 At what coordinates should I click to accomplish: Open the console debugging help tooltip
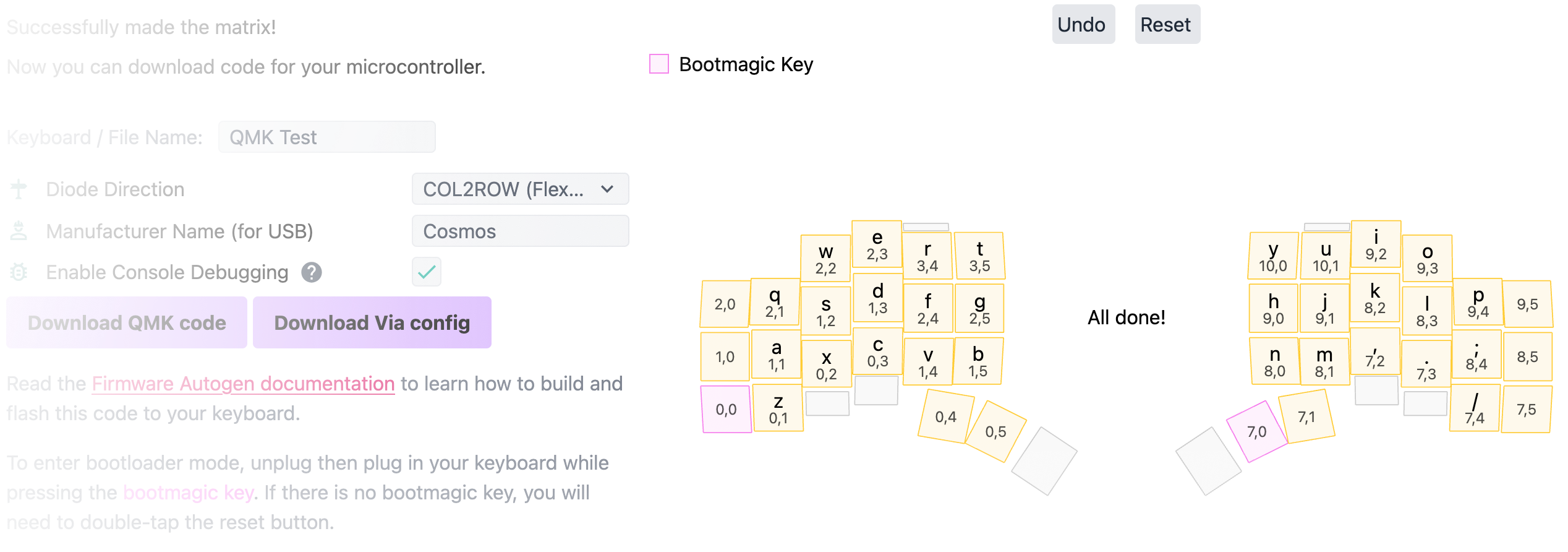tap(312, 272)
